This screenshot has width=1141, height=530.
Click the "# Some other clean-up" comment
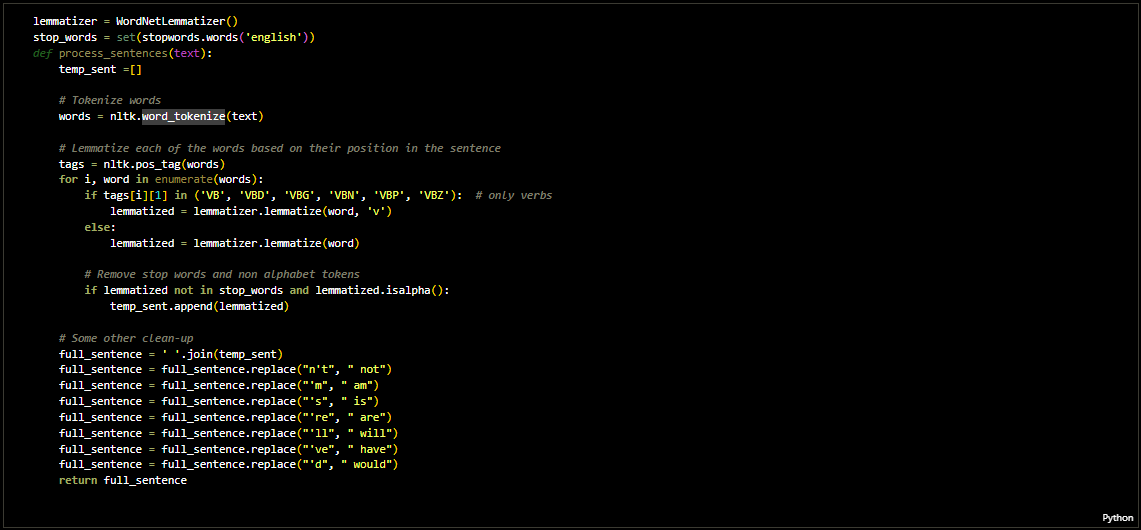coord(125,338)
